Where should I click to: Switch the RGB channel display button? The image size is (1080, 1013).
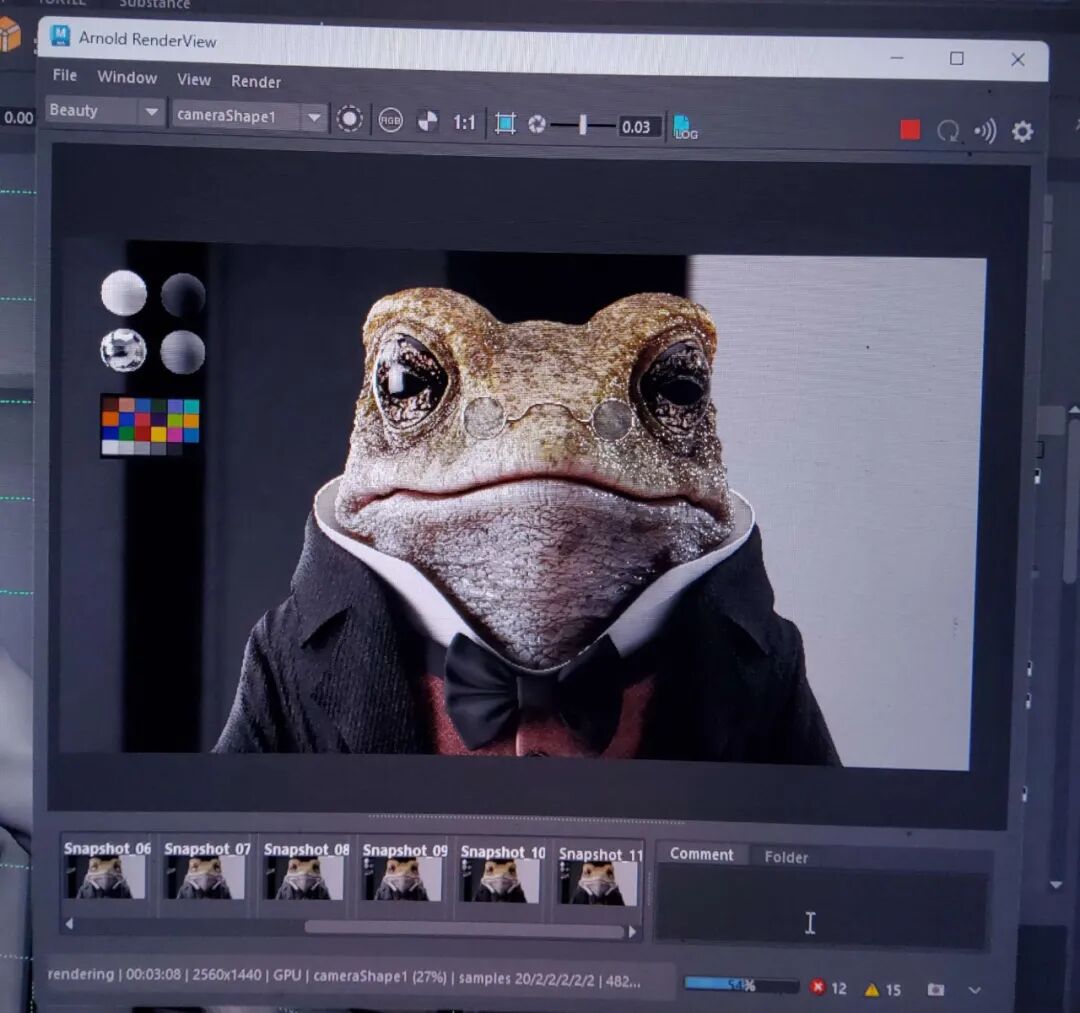coord(390,121)
